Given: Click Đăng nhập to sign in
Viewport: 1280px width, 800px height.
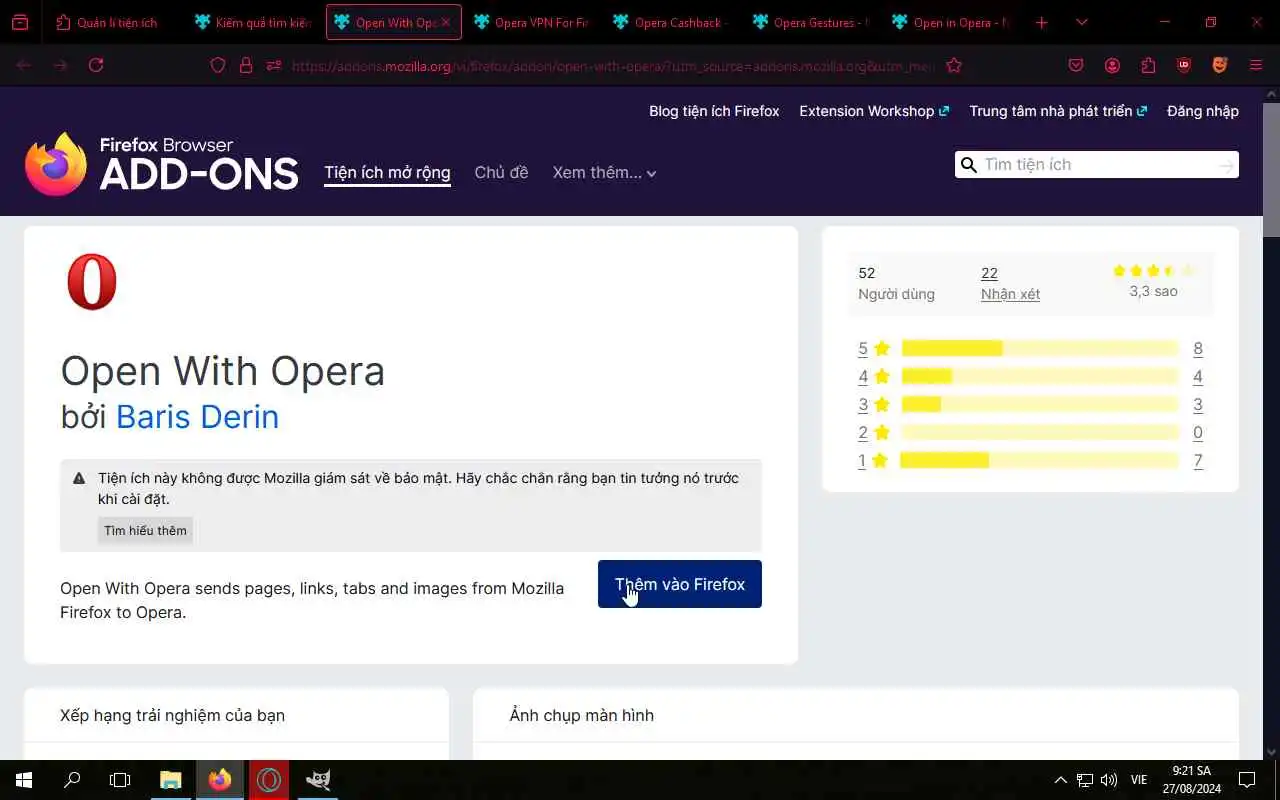Looking at the screenshot, I should click(1203, 111).
